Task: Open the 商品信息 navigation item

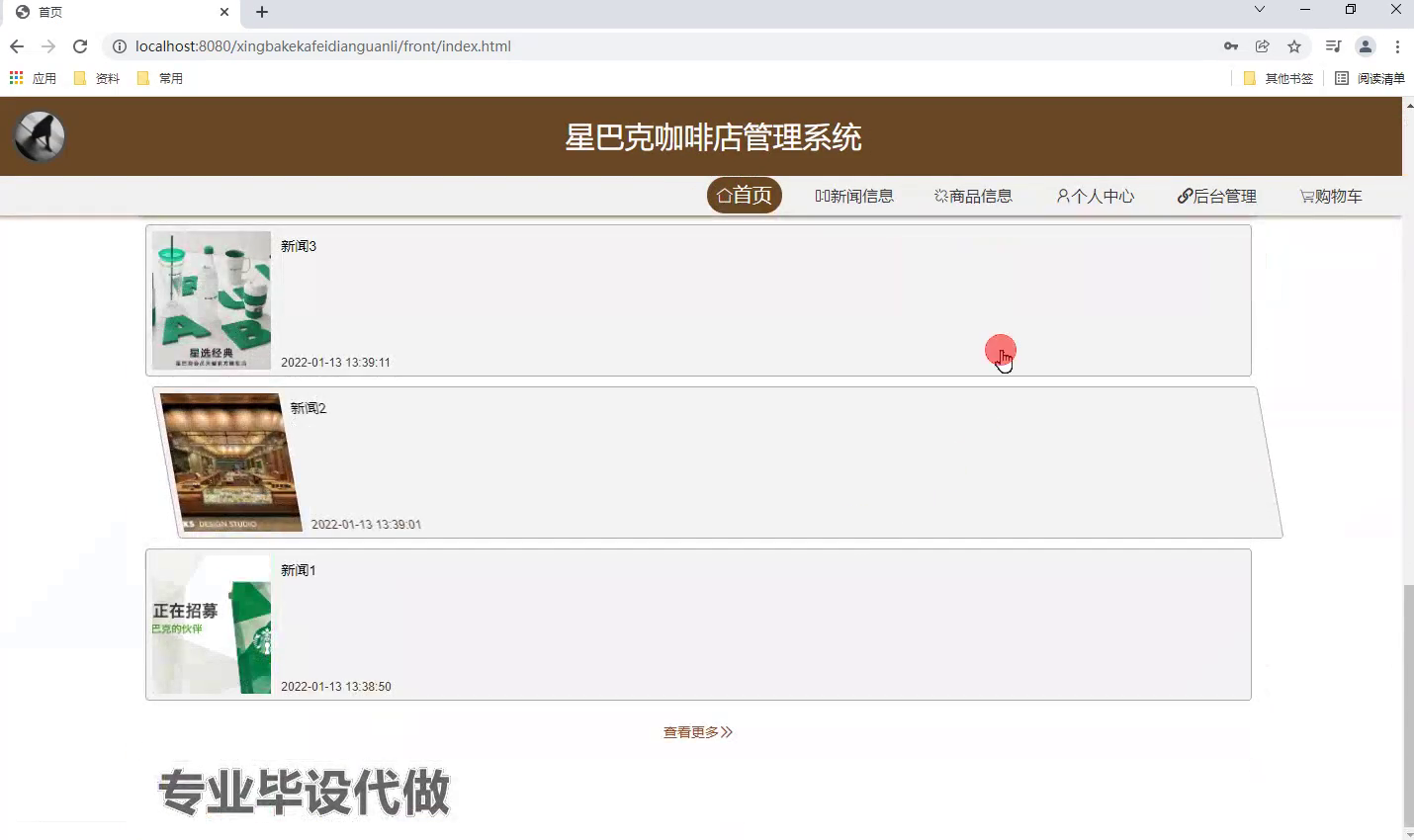Action: pos(973,196)
